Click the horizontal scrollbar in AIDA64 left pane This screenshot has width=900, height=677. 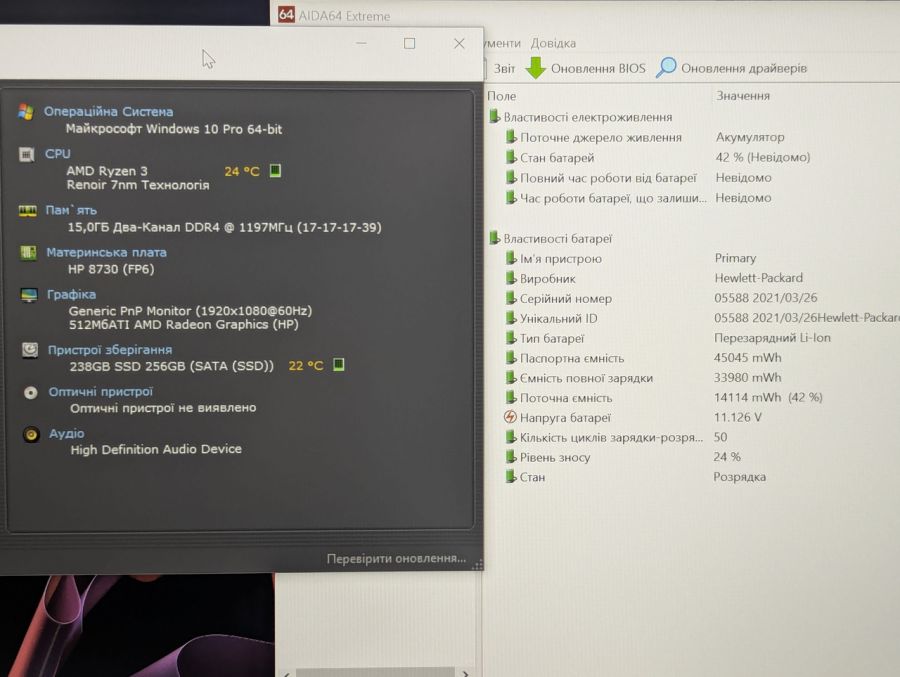[375, 672]
